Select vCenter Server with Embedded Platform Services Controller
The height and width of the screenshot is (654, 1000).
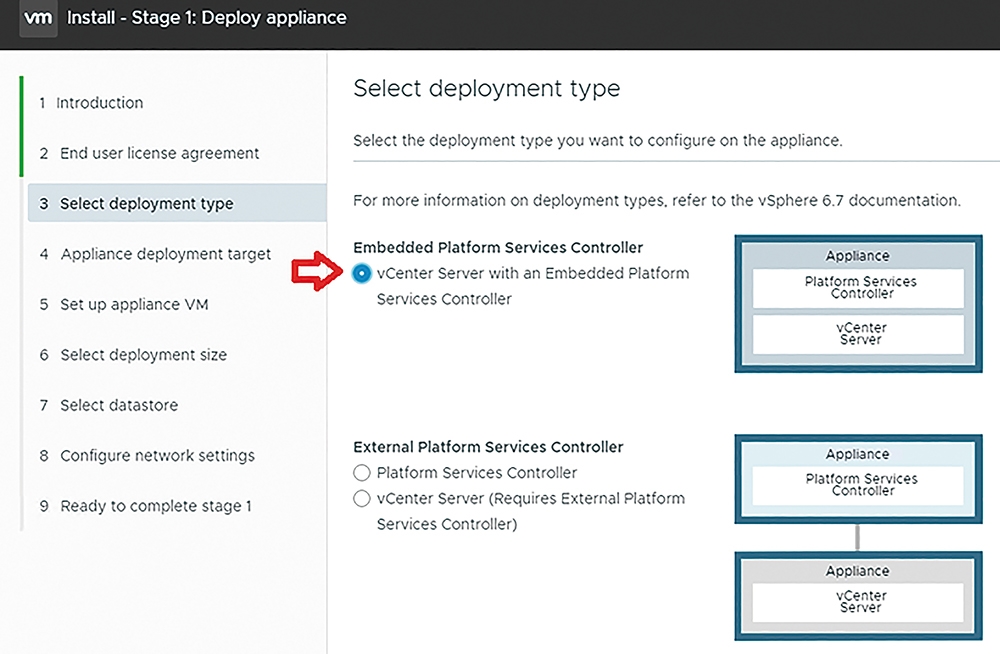click(x=362, y=273)
